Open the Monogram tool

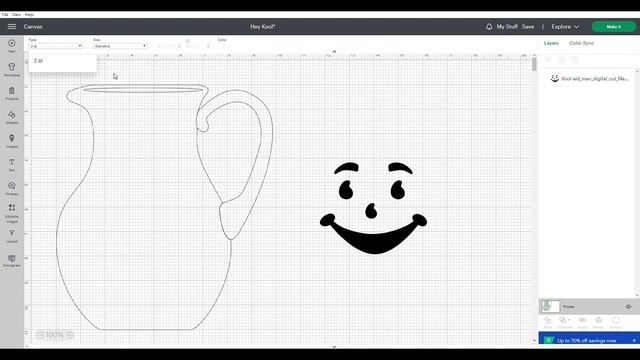pos(12,260)
